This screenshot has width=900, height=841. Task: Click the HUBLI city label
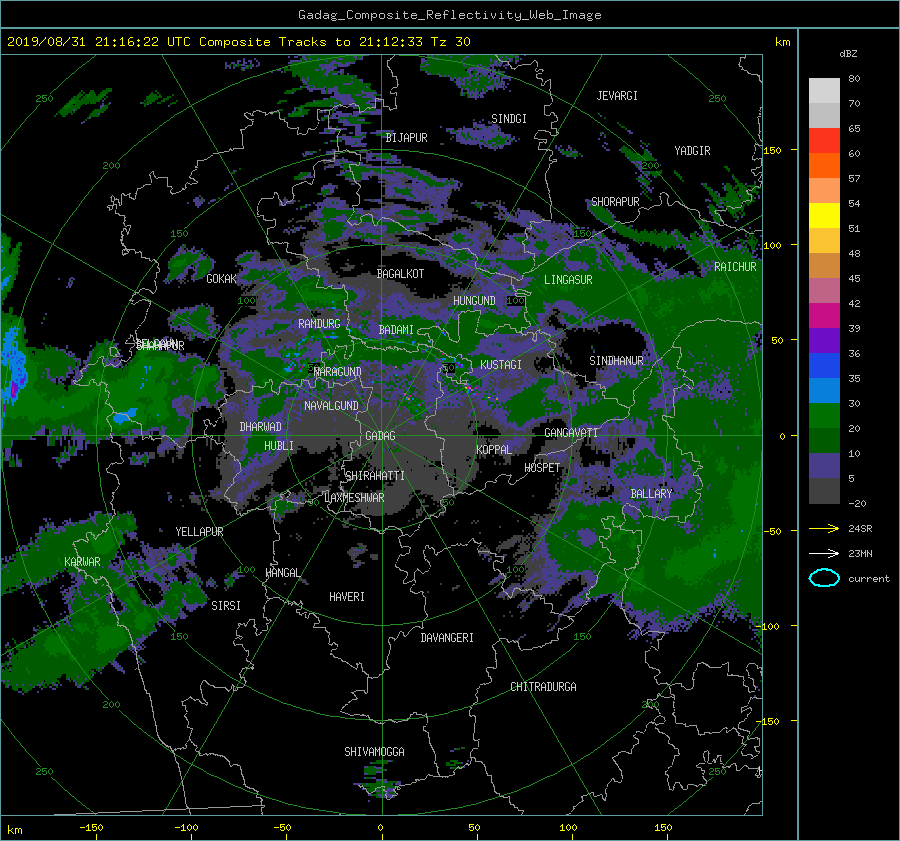[278, 446]
